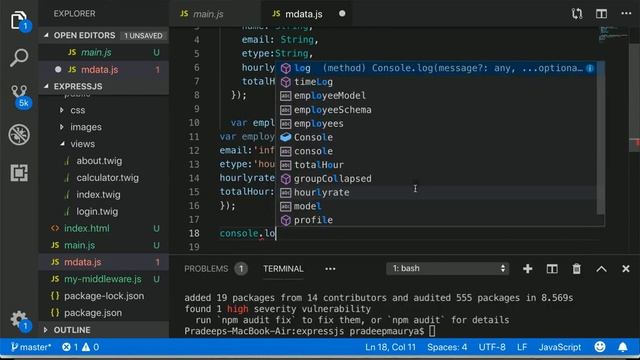The height and width of the screenshot is (360, 640).
Task: Choose Console class suggestion
Action: 437,137
